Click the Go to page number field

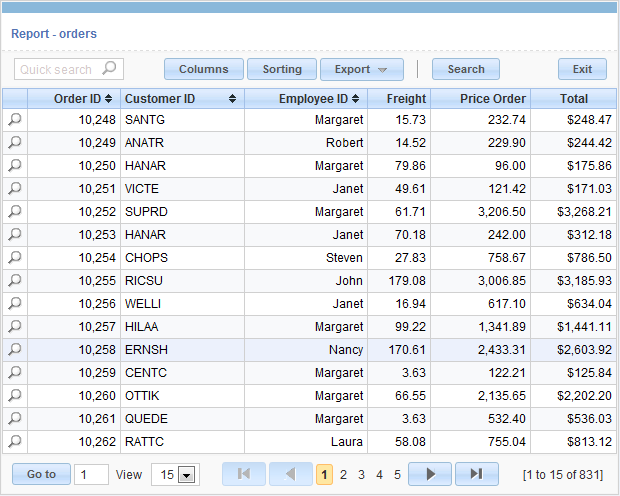[x=91, y=475]
